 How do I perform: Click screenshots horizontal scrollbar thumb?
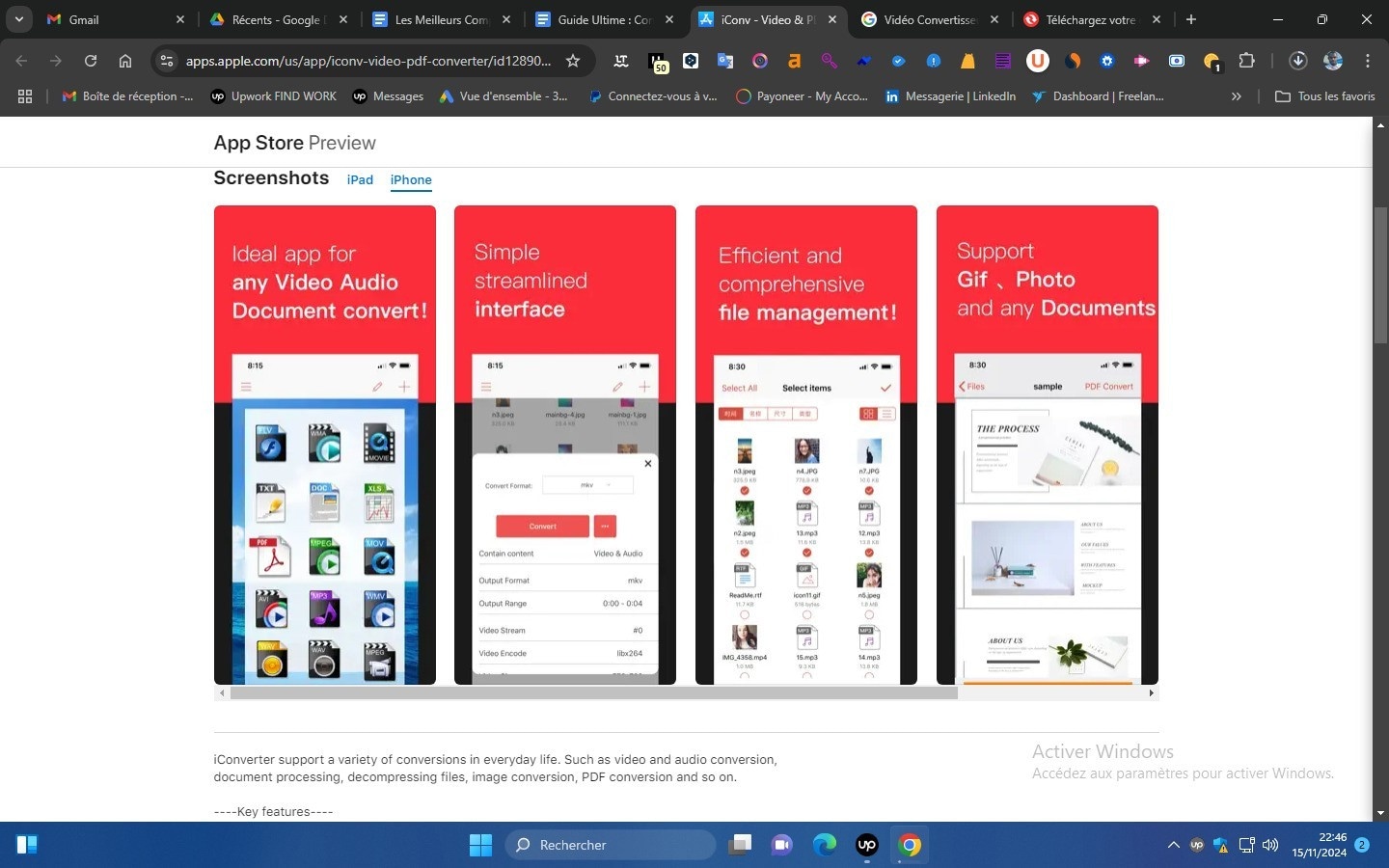tap(594, 692)
